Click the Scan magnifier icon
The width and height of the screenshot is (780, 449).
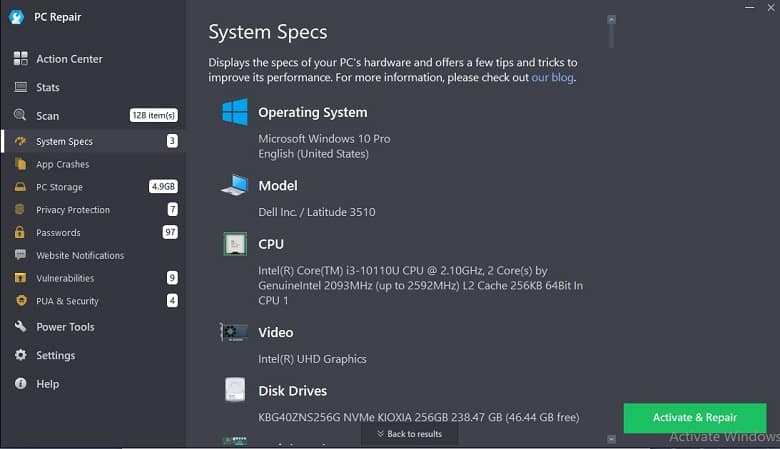click(20, 115)
